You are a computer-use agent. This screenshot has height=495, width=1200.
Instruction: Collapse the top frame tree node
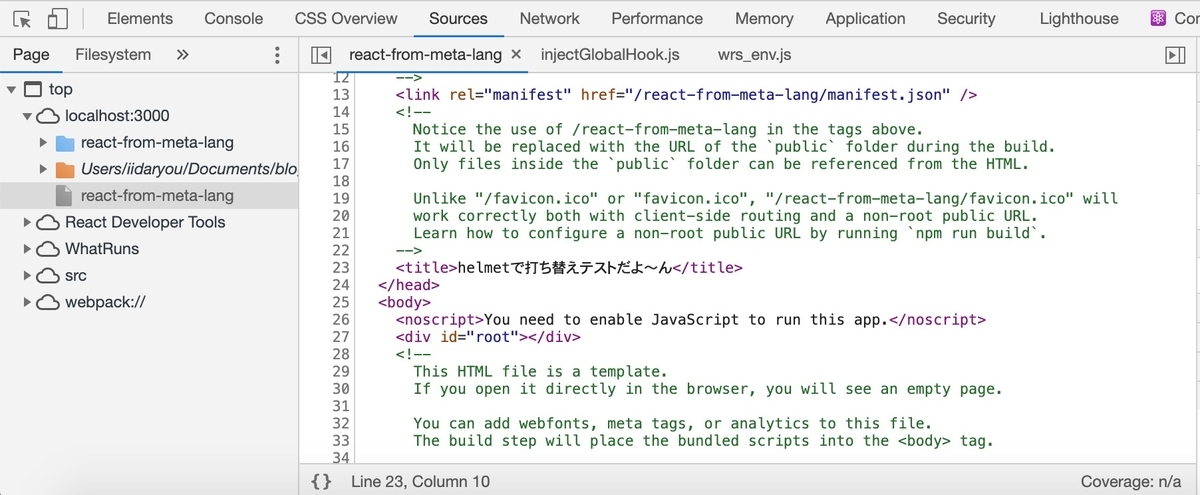click(x=11, y=89)
